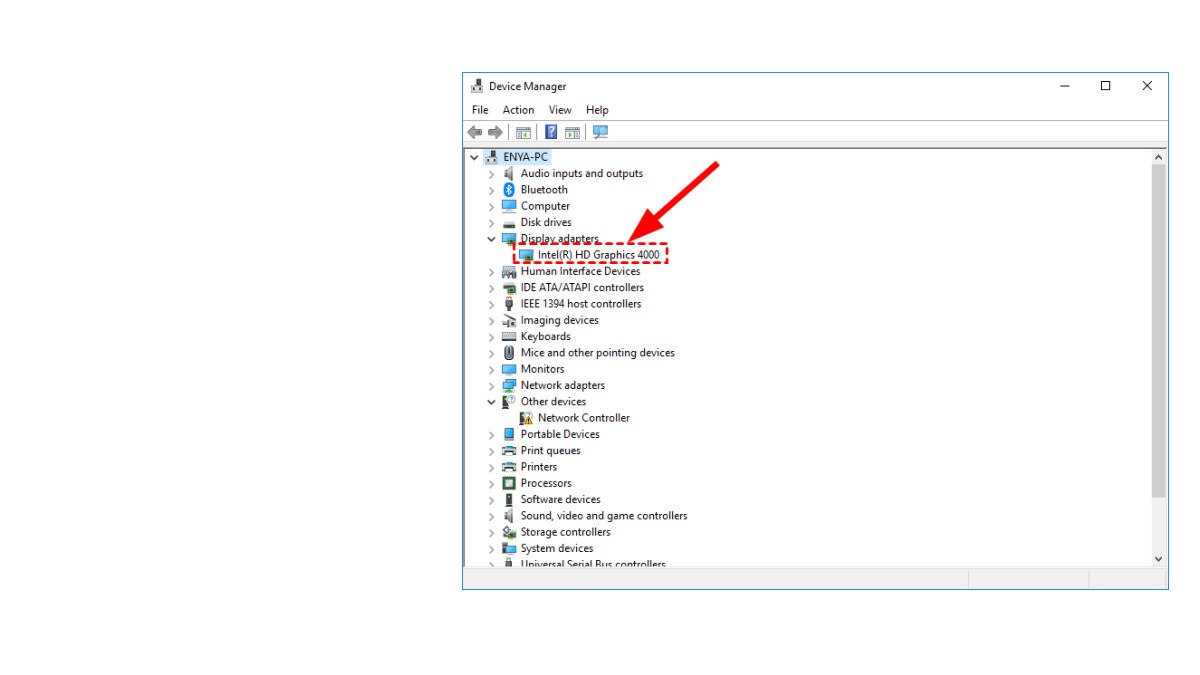Click the Help toolbar icon
Viewport: 1200px width, 675px height.
coord(551,131)
